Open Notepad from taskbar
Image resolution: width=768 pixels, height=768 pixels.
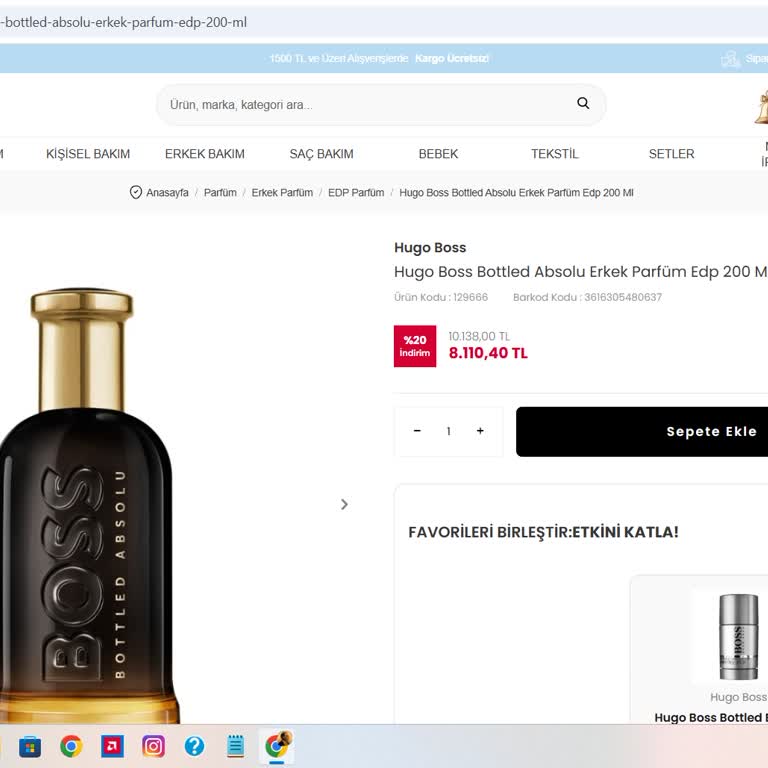pyautogui.click(x=236, y=746)
